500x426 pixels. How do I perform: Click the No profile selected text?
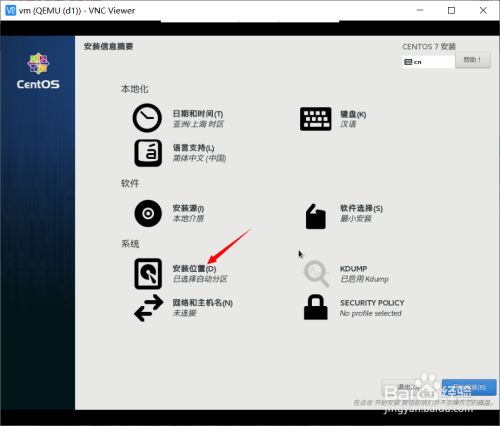[x=371, y=313]
